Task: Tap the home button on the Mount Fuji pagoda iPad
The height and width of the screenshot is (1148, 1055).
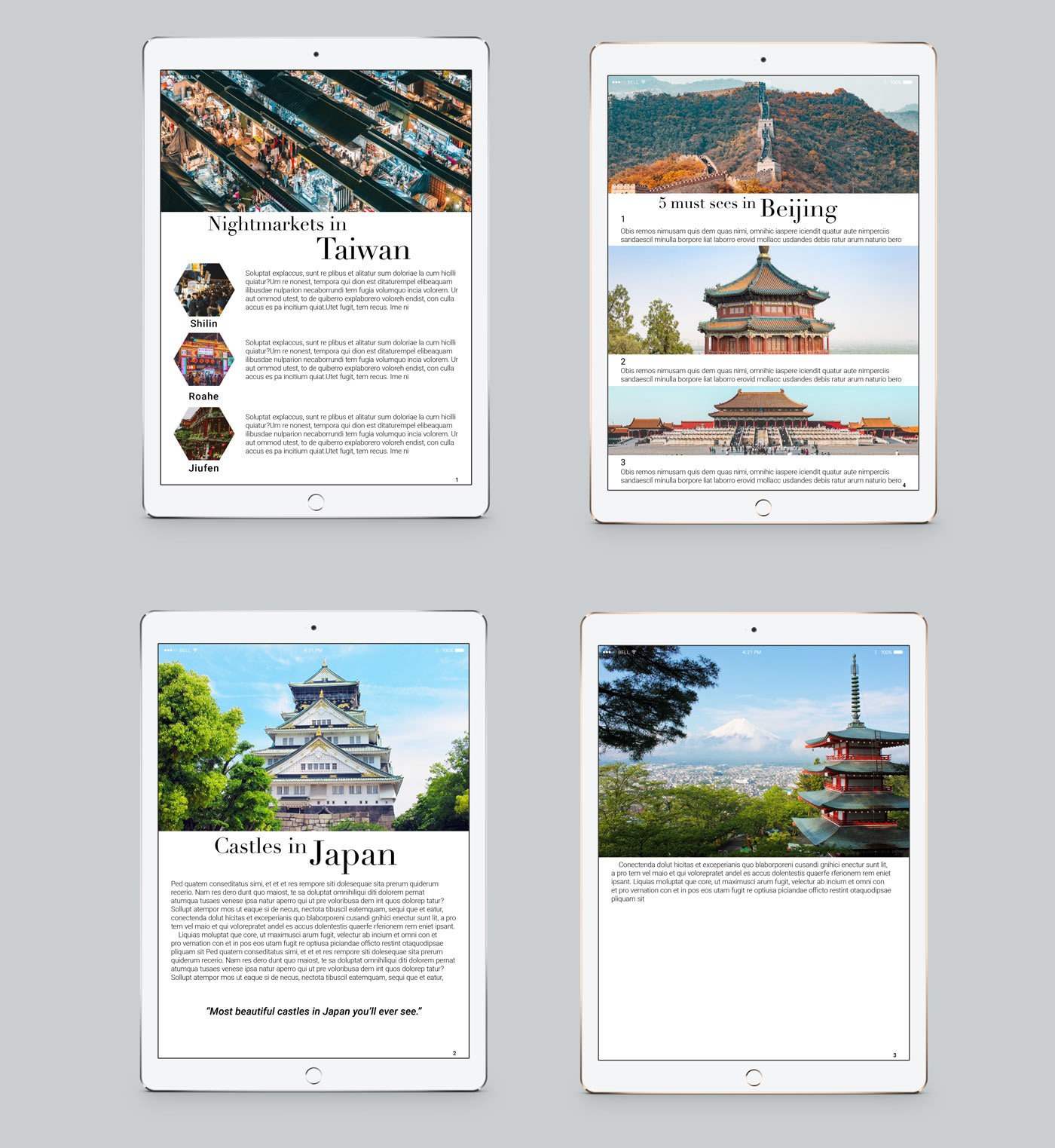Action: click(x=754, y=1078)
